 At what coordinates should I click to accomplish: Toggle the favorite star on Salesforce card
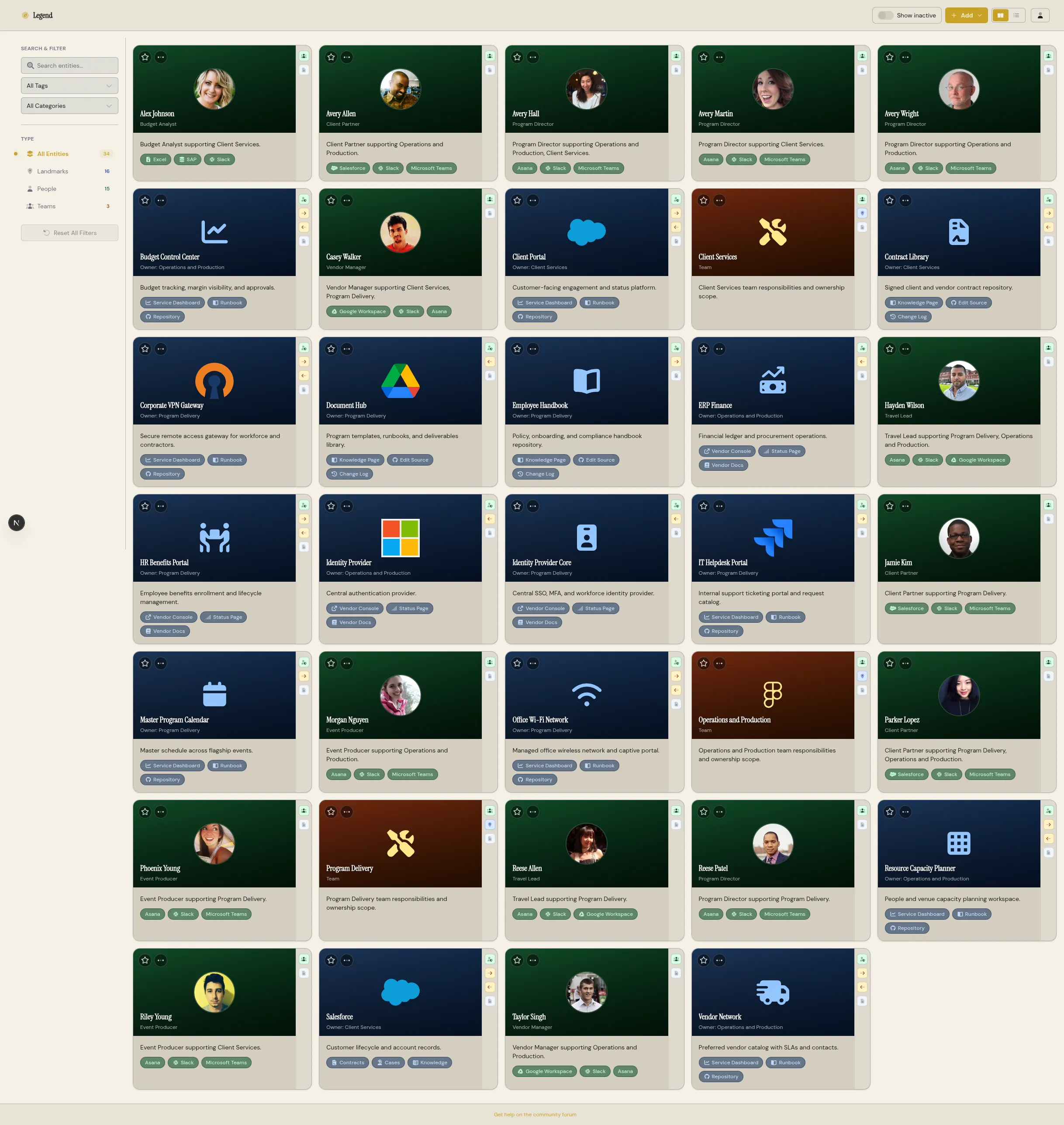coord(331,960)
